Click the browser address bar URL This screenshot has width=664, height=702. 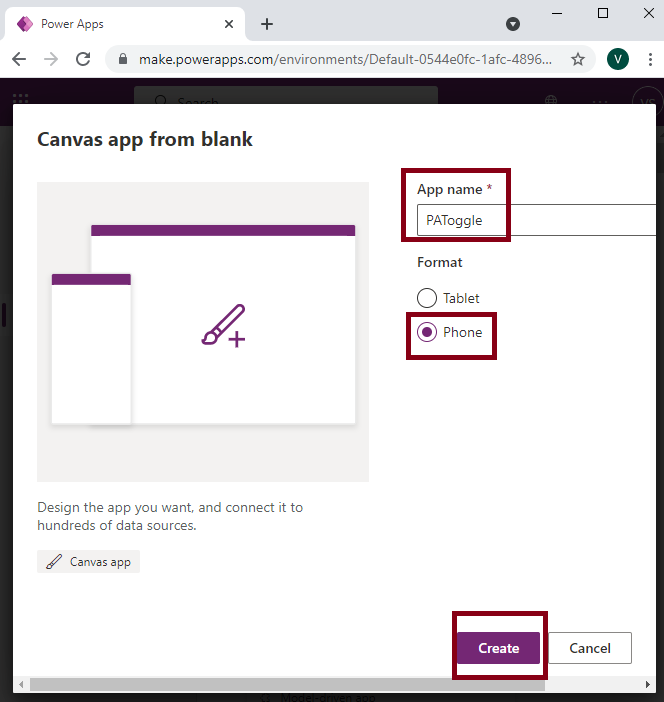pos(345,60)
